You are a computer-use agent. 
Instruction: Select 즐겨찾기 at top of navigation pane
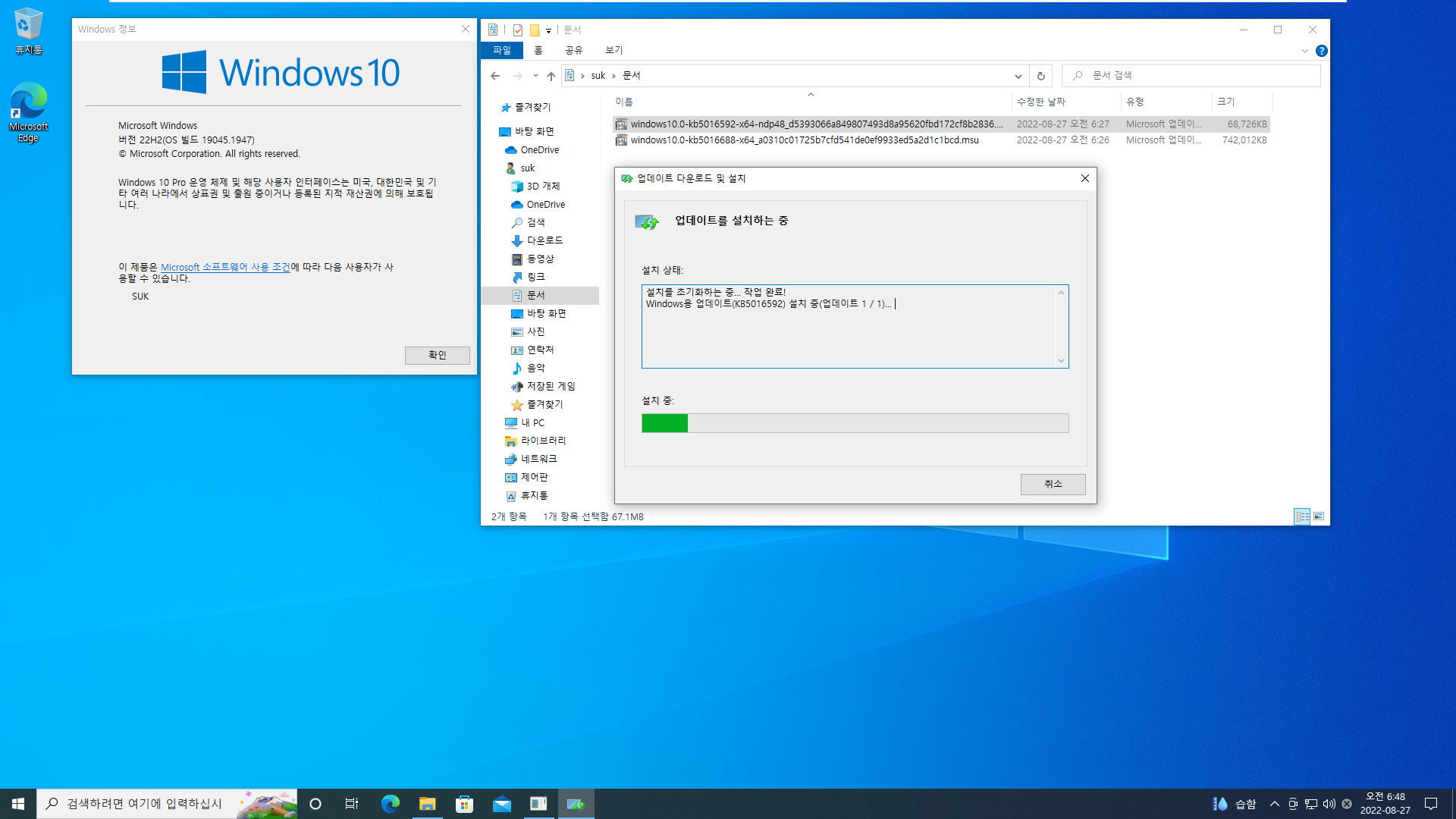[532, 108]
